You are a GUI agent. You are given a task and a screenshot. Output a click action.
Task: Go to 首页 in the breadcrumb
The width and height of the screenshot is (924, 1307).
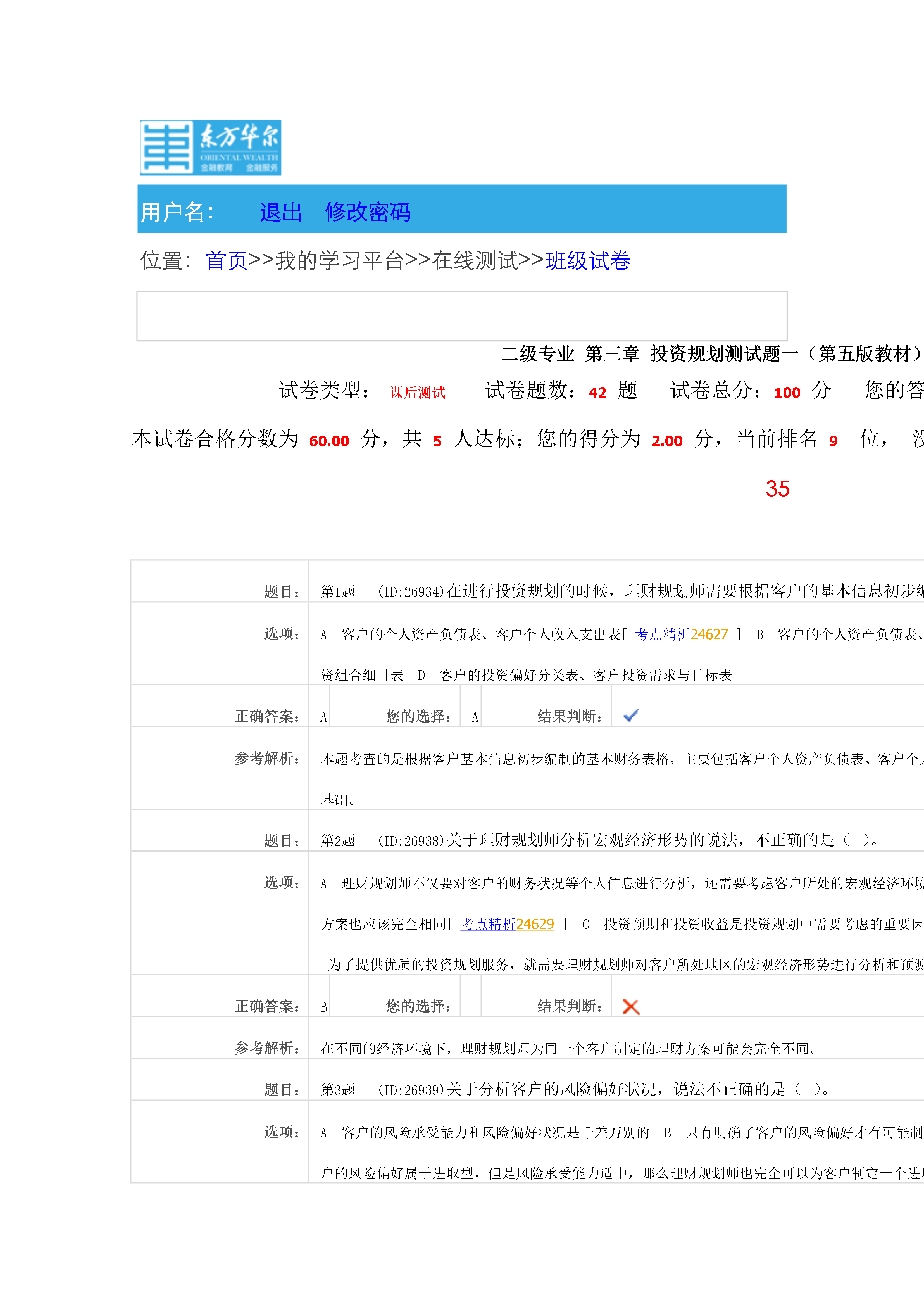(226, 261)
